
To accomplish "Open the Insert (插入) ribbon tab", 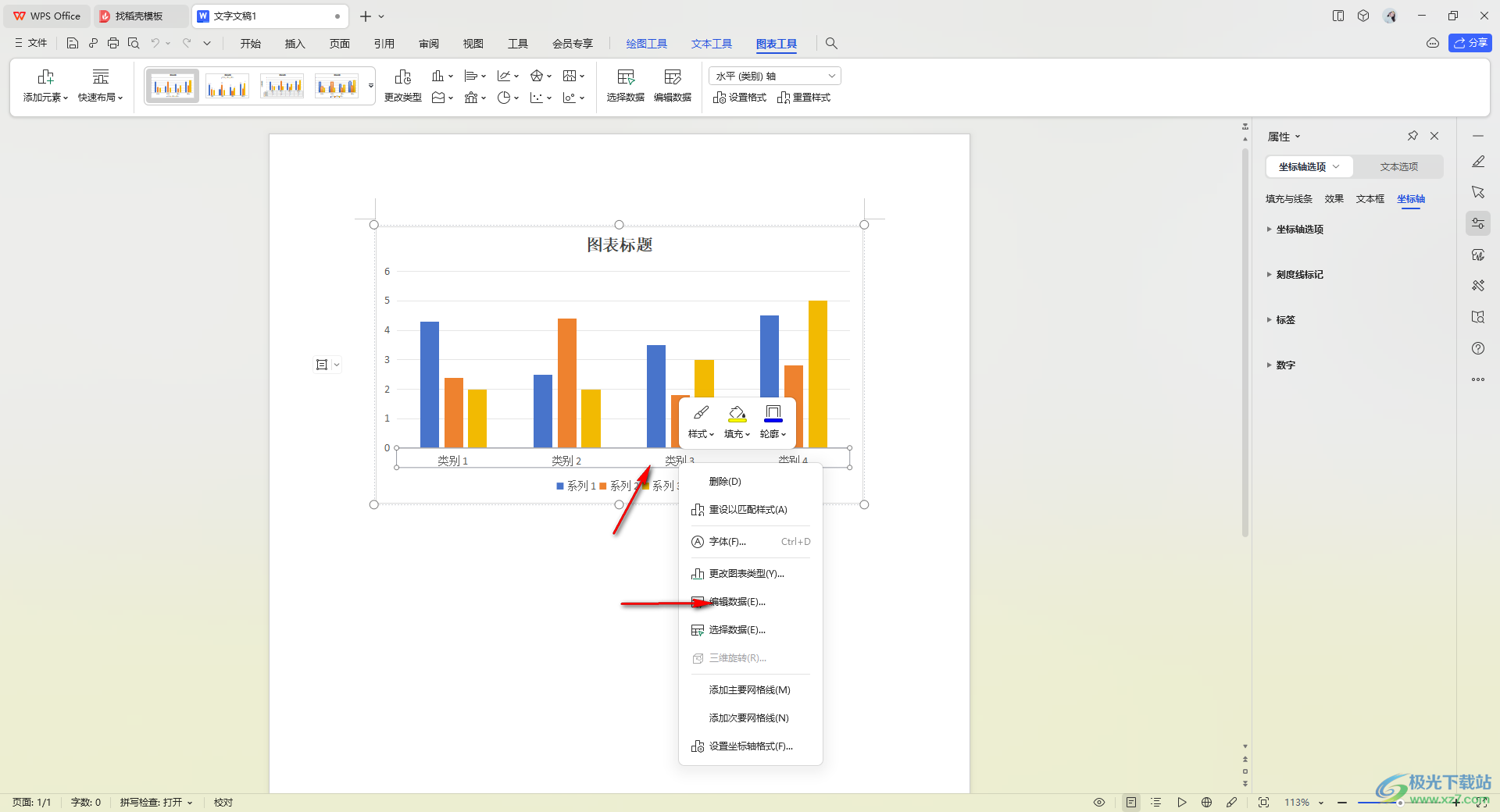I will [x=295, y=44].
